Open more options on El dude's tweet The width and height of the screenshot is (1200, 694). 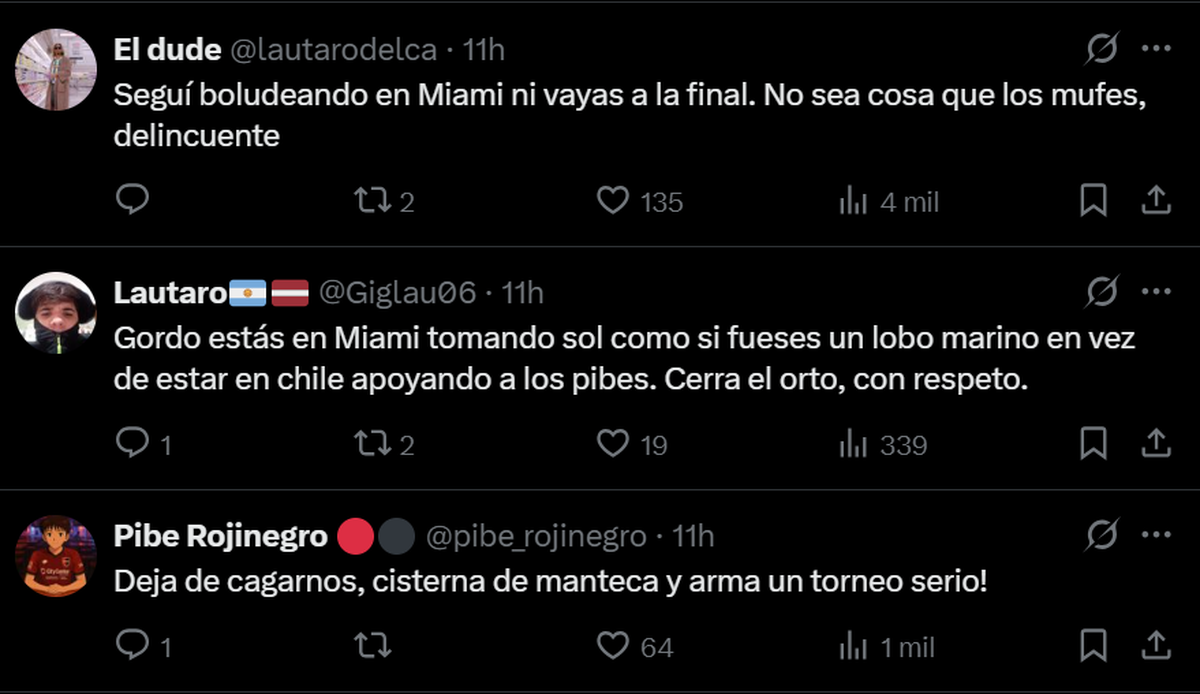pos(1156,48)
